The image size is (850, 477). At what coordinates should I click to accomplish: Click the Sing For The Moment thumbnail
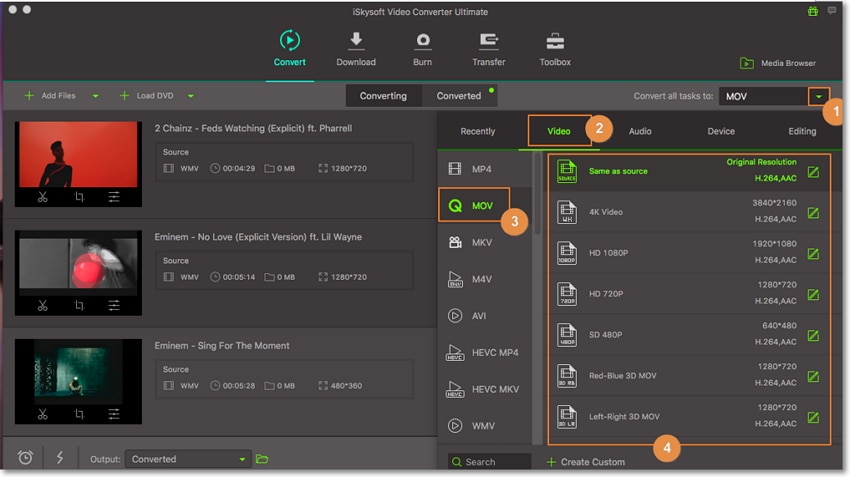(79, 372)
